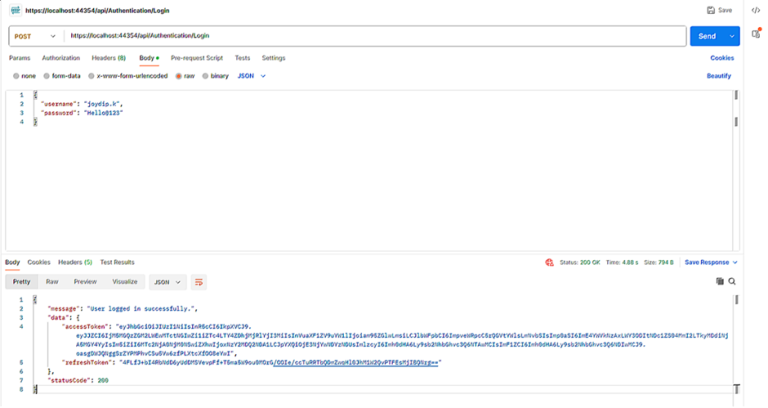Select the binary body radio option

point(205,76)
